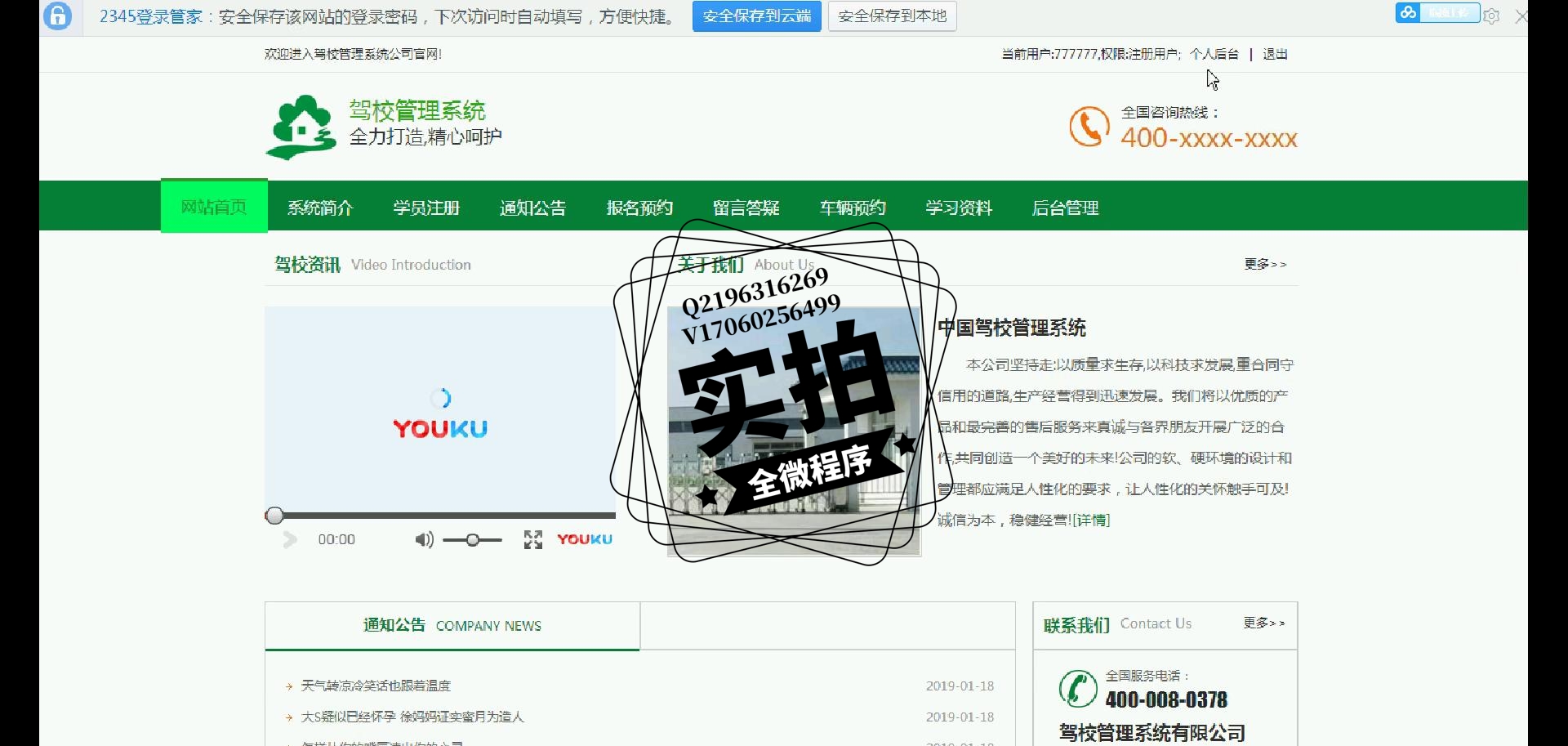
Task: Click 驾校管理系统有限公司 company name
Action: (x=1152, y=733)
